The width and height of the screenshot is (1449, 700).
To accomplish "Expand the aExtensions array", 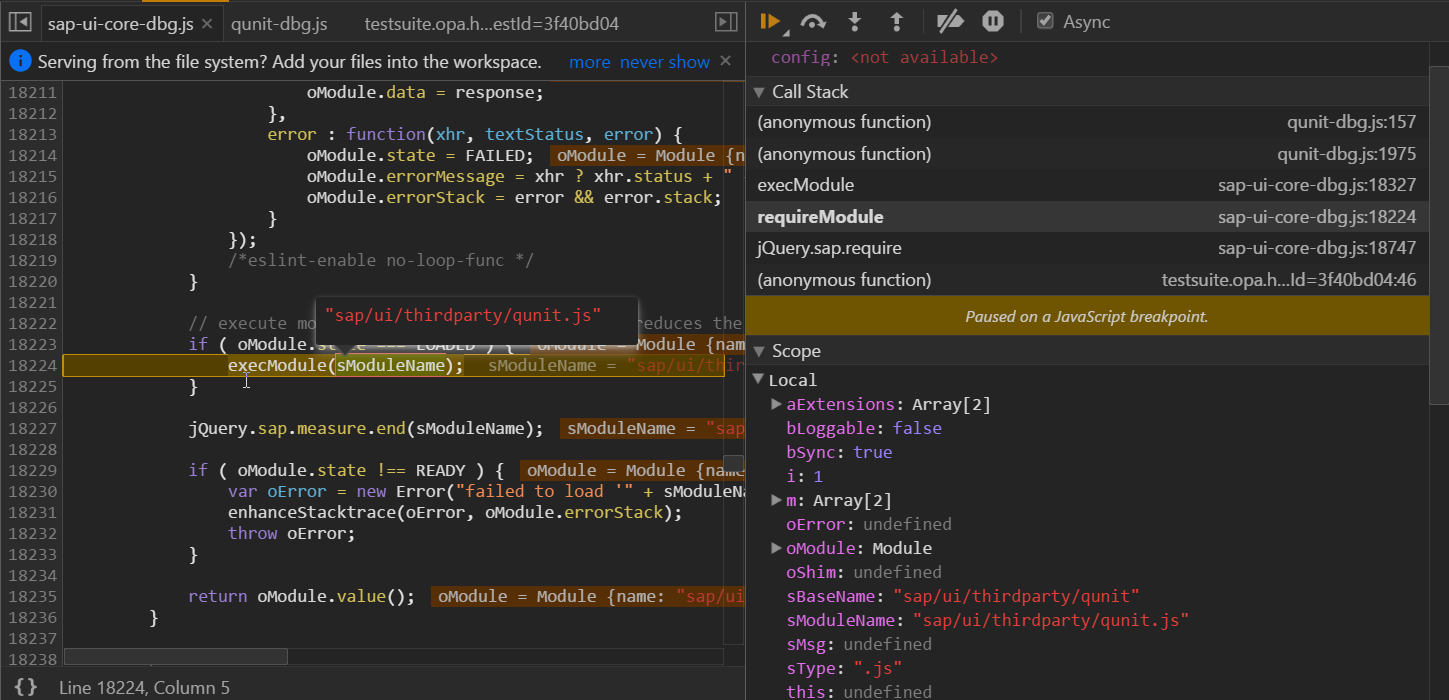I will point(777,404).
